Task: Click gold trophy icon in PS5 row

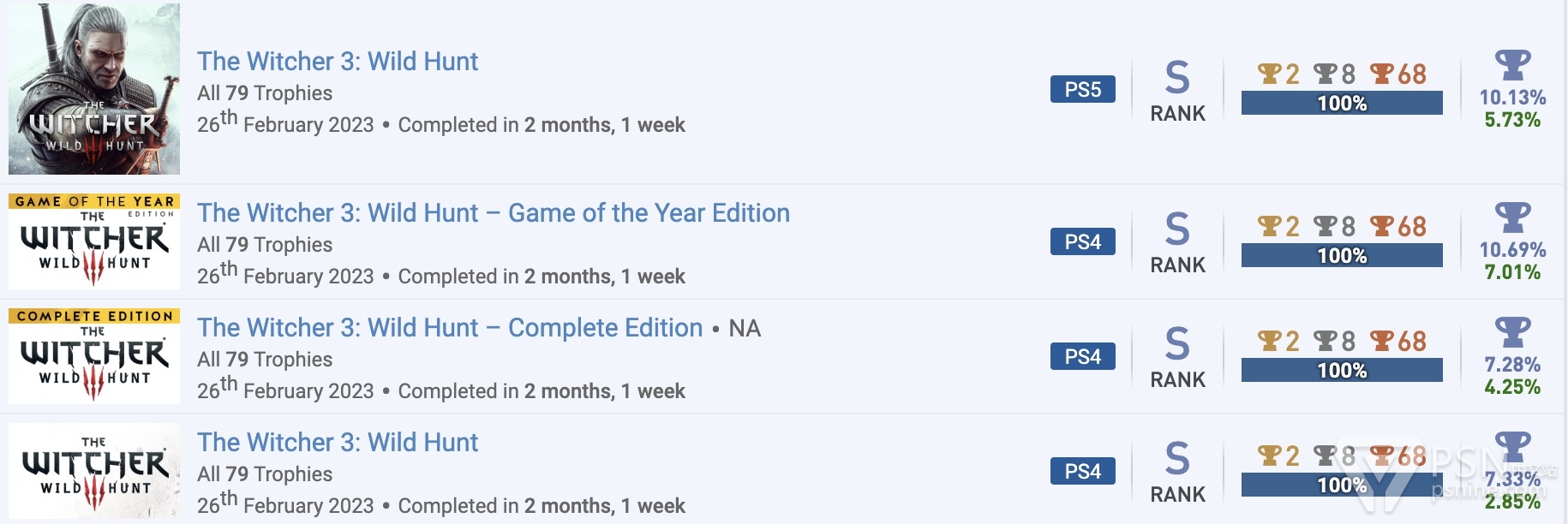Action: [x=1270, y=74]
